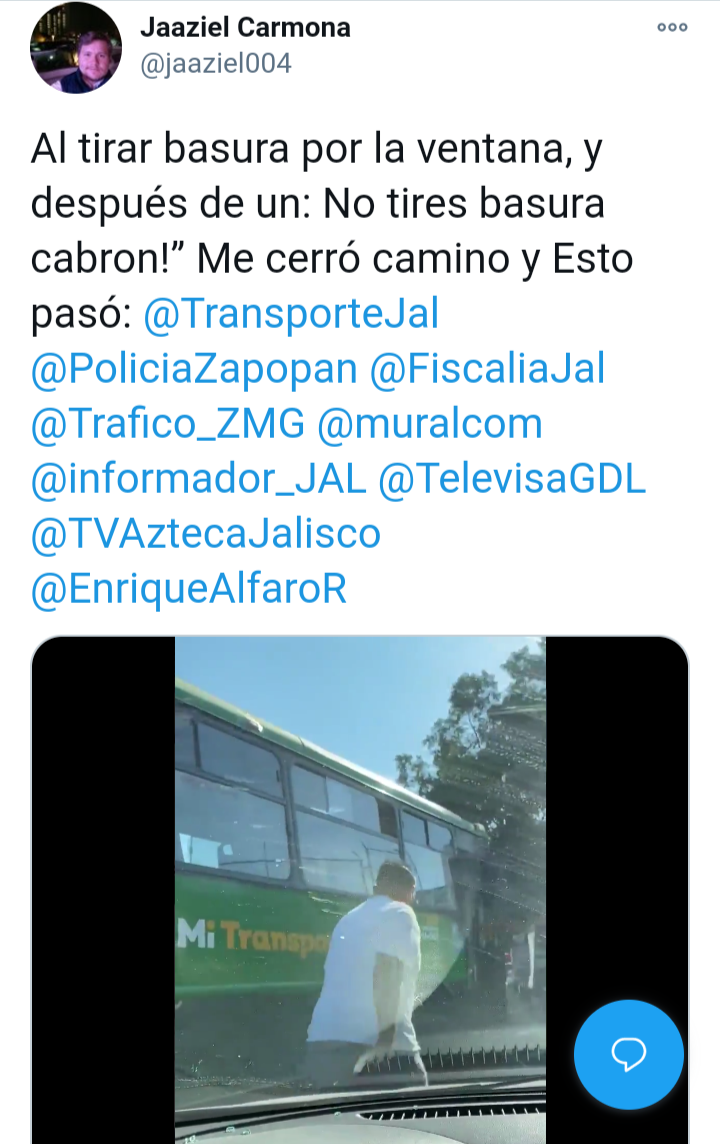Open the @TVAztecaJalisco mention

pyautogui.click(x=206, y=533)
